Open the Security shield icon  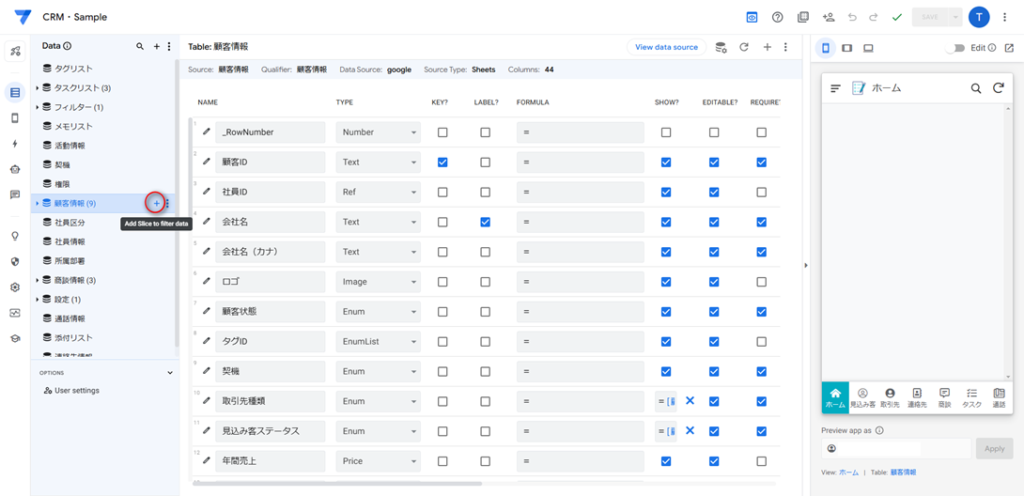coord(15,261)
